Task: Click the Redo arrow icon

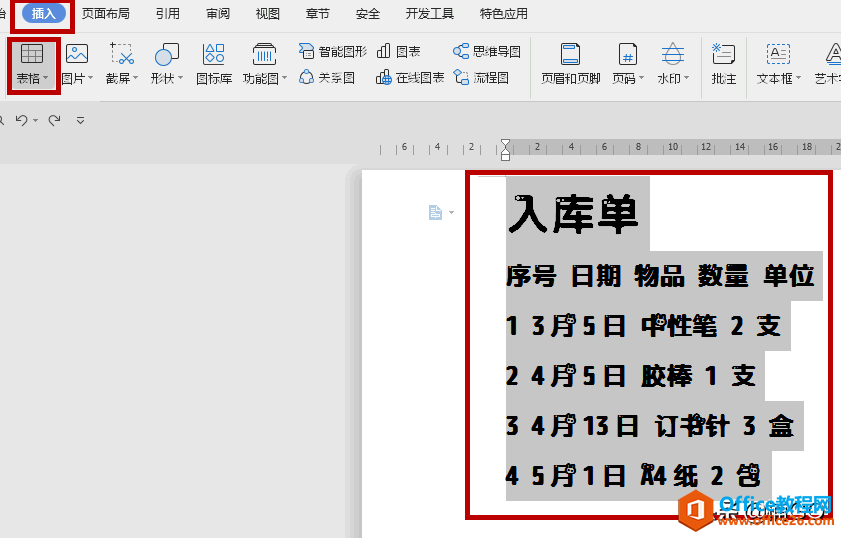Action: pyautogui.click(x=54, y=120)
